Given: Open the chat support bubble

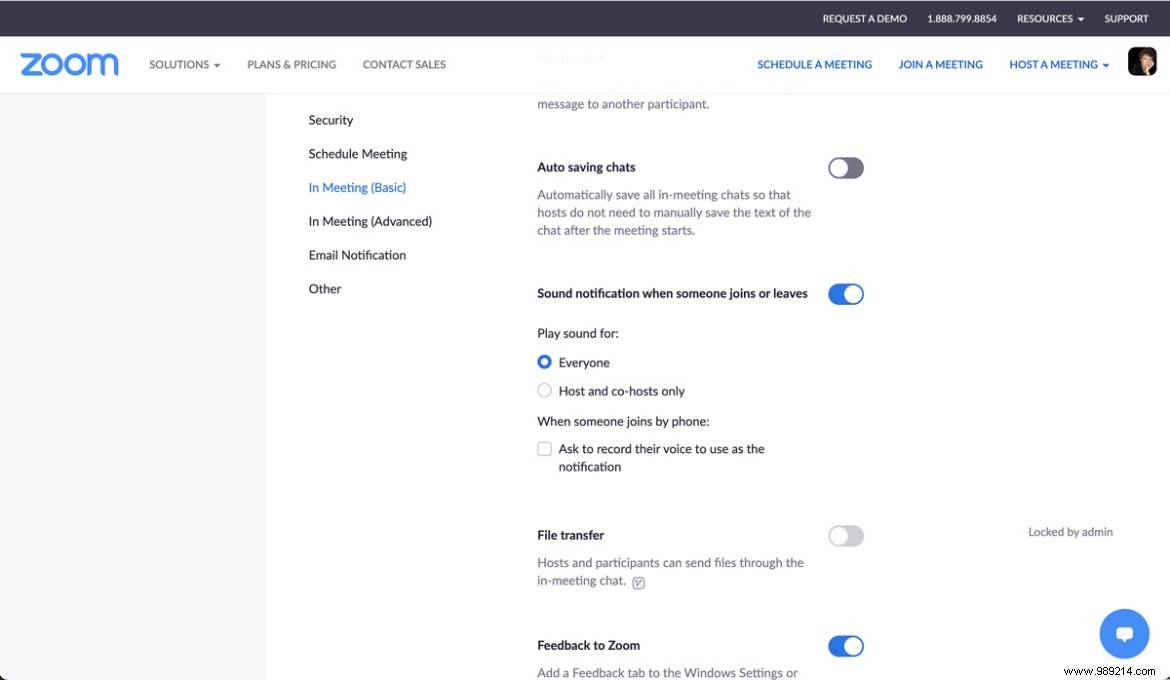Looking at the screenshot, I should [1124, 633].
